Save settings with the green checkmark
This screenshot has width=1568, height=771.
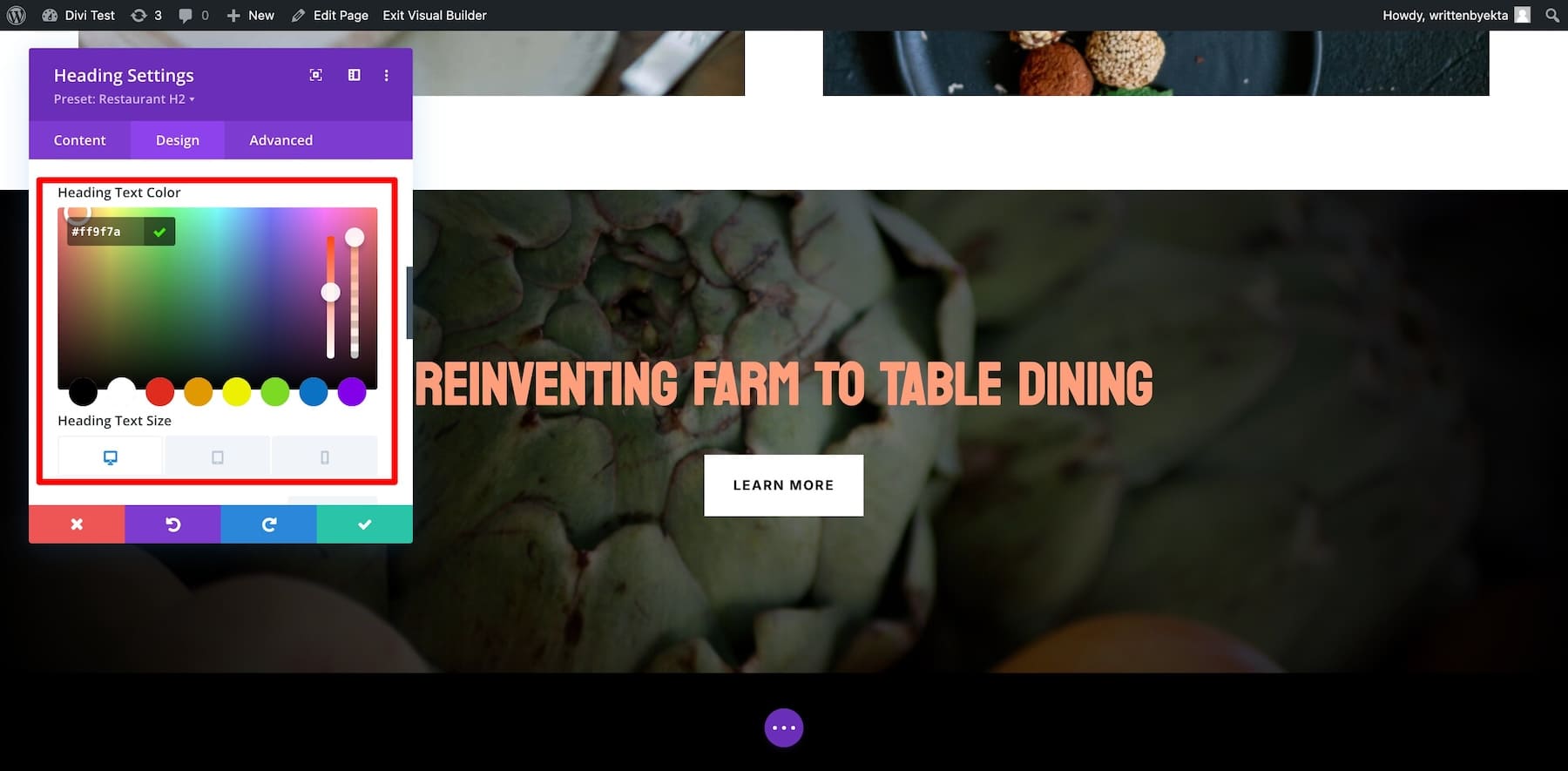coord(364,524)
